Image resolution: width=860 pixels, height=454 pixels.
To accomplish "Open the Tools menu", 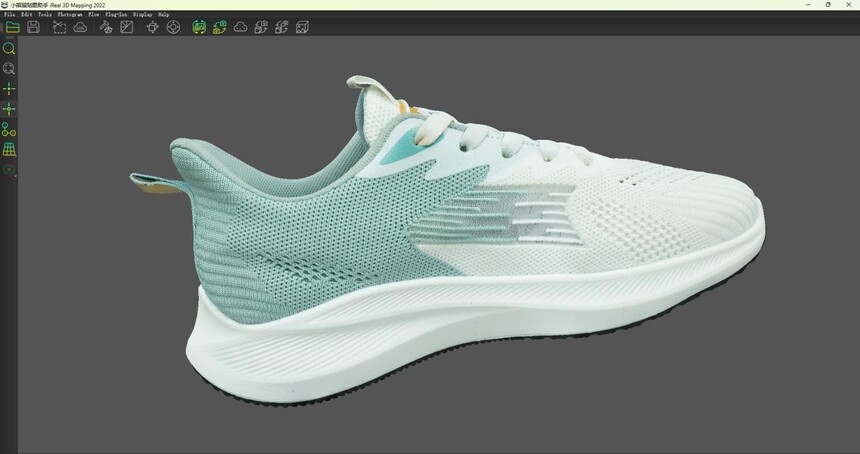I will click(x=45, y=14).
